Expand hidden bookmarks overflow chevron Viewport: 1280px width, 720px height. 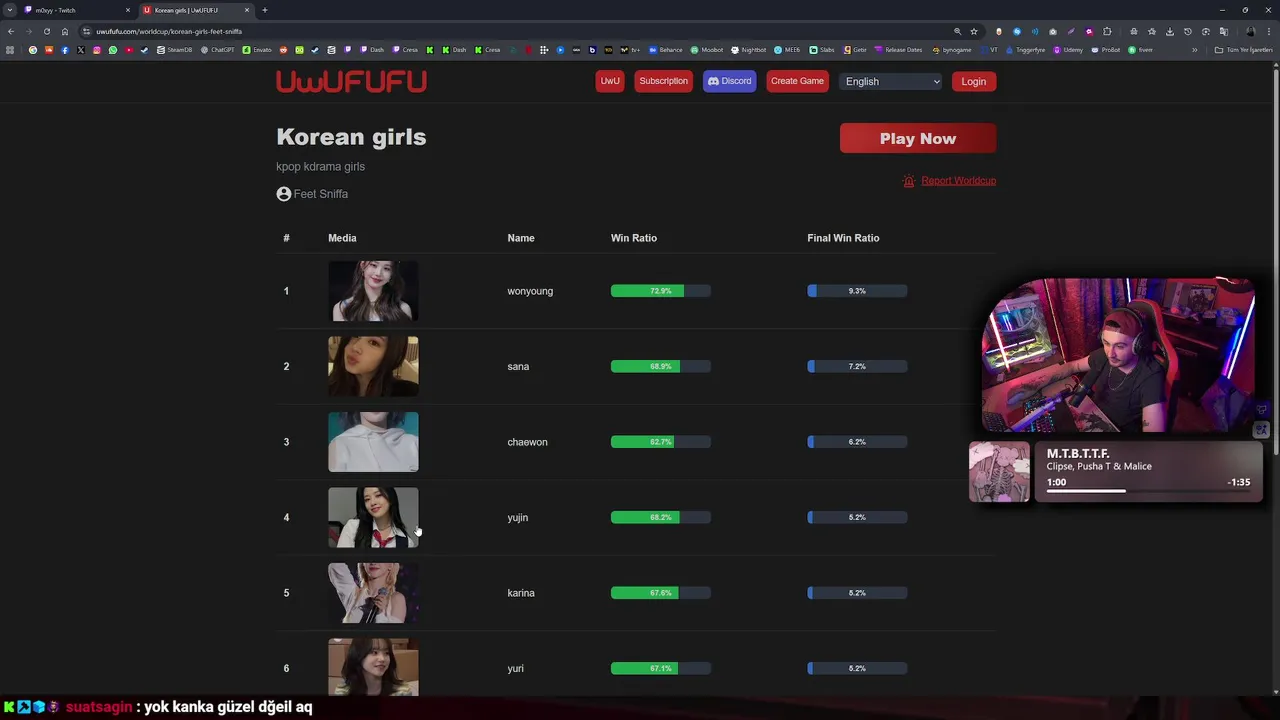(x=1194, y=50)
